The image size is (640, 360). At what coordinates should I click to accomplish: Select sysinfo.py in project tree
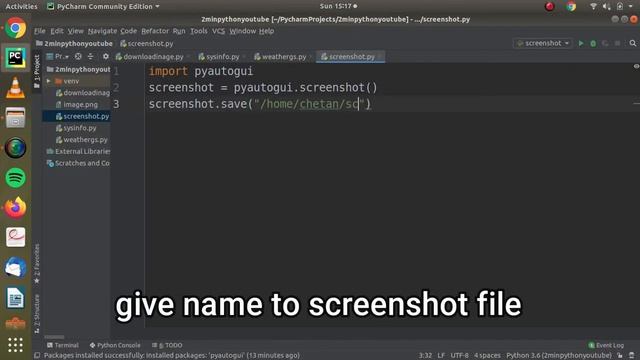click(x=76, y=128)
